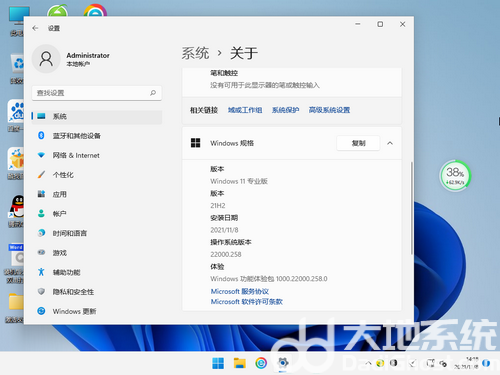Open File Explorer from the taskbar
Image resolution: width=500 pixels, height=375 pixels.
click(x=239, y=363)
